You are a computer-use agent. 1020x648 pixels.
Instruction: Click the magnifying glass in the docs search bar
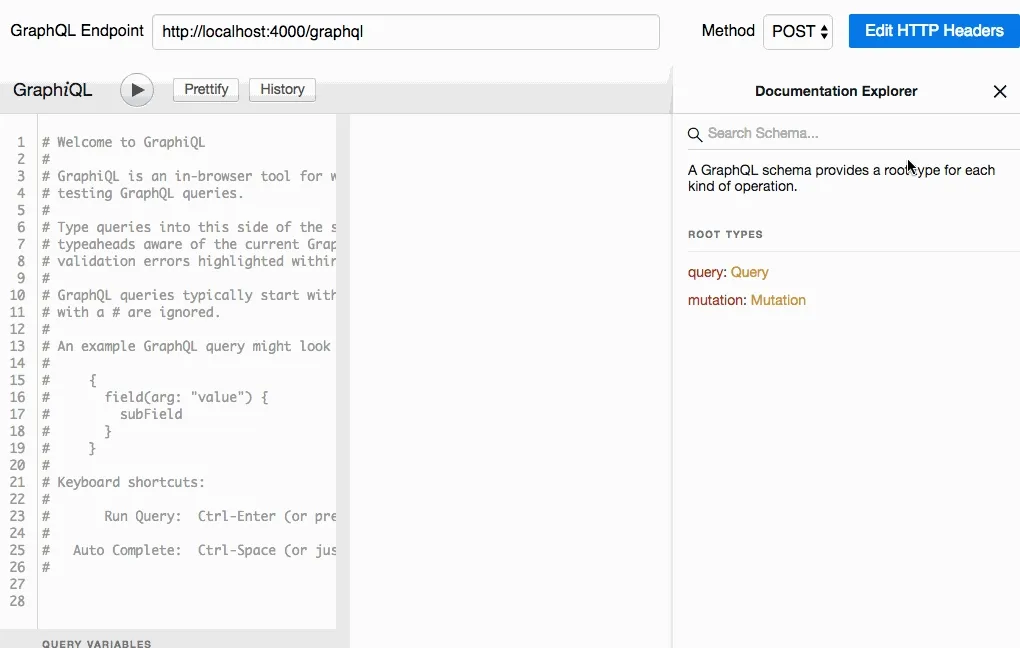(695, 133)
